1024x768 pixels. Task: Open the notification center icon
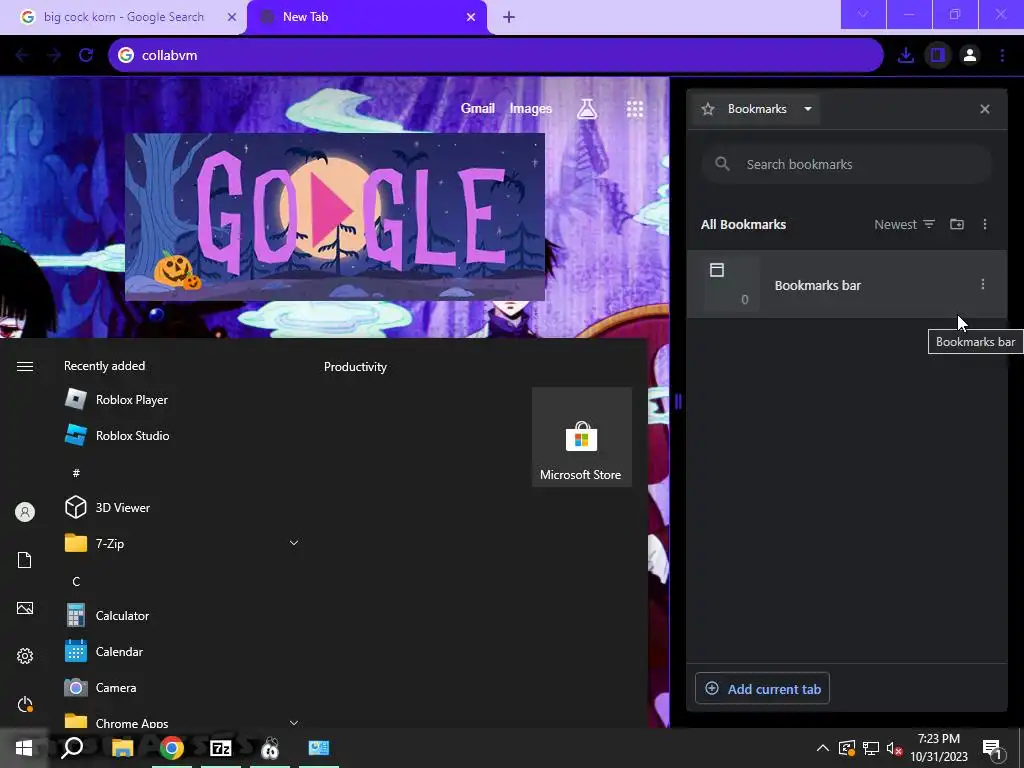(x=992, y=748)
